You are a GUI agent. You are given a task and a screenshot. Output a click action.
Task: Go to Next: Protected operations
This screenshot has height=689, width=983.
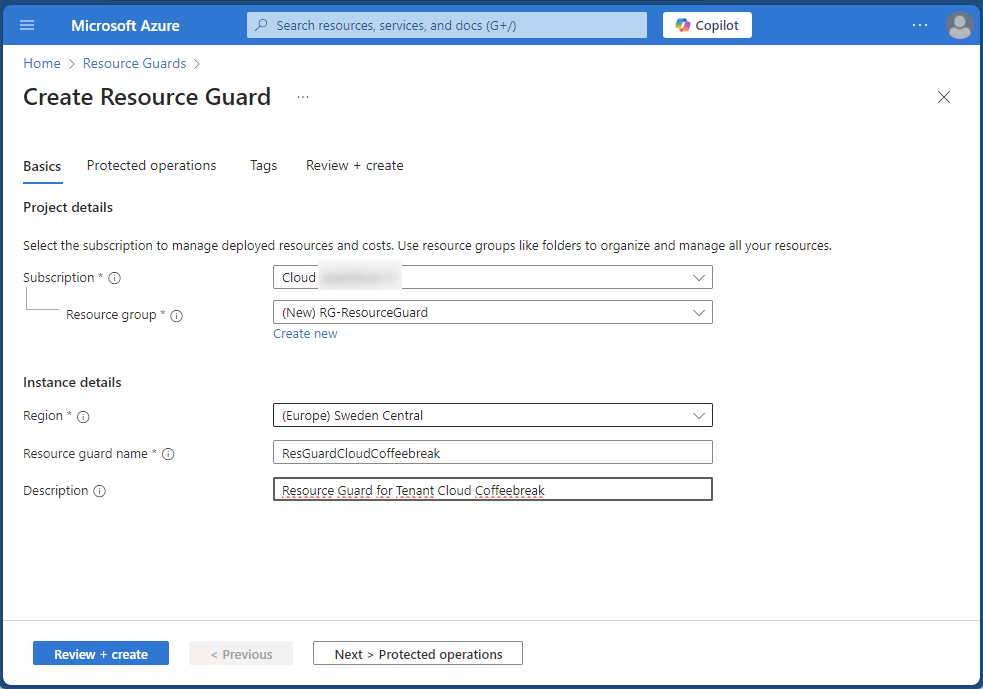click(x=418, y=653)
